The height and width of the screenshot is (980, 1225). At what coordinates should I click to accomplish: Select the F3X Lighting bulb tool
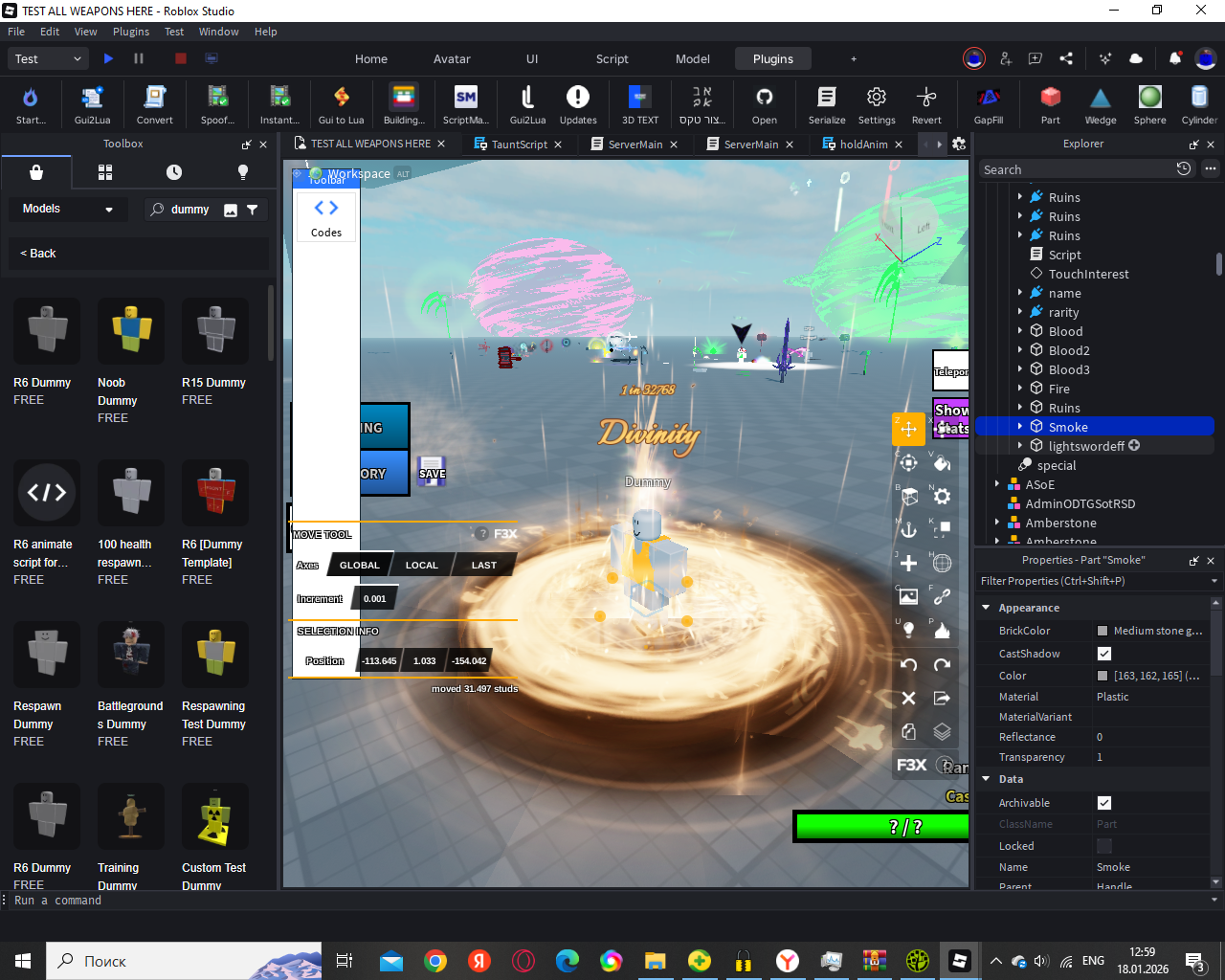[909, 630]
